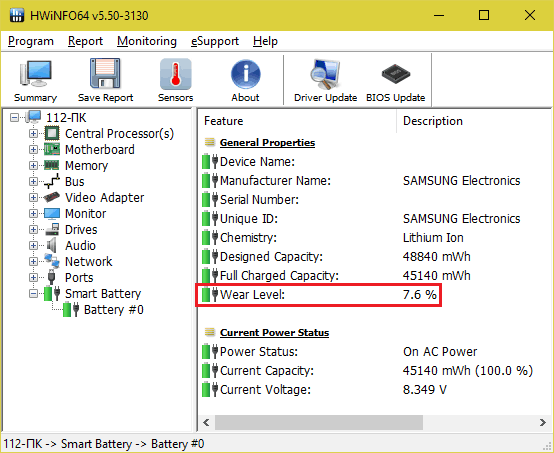The image size is (554, 453).
Task: Open the eSupport menu
Action: click(x=215, y=41)
